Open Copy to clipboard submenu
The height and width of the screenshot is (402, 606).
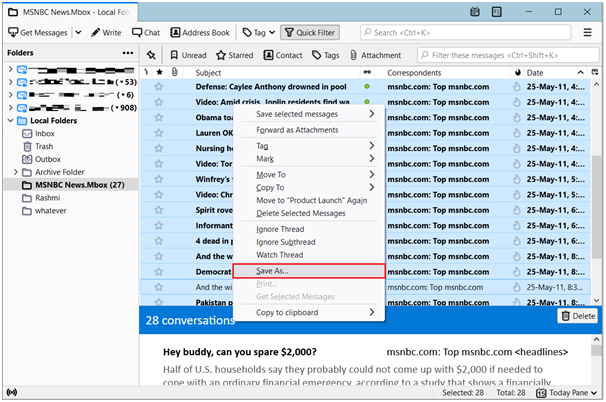point(308,312)
